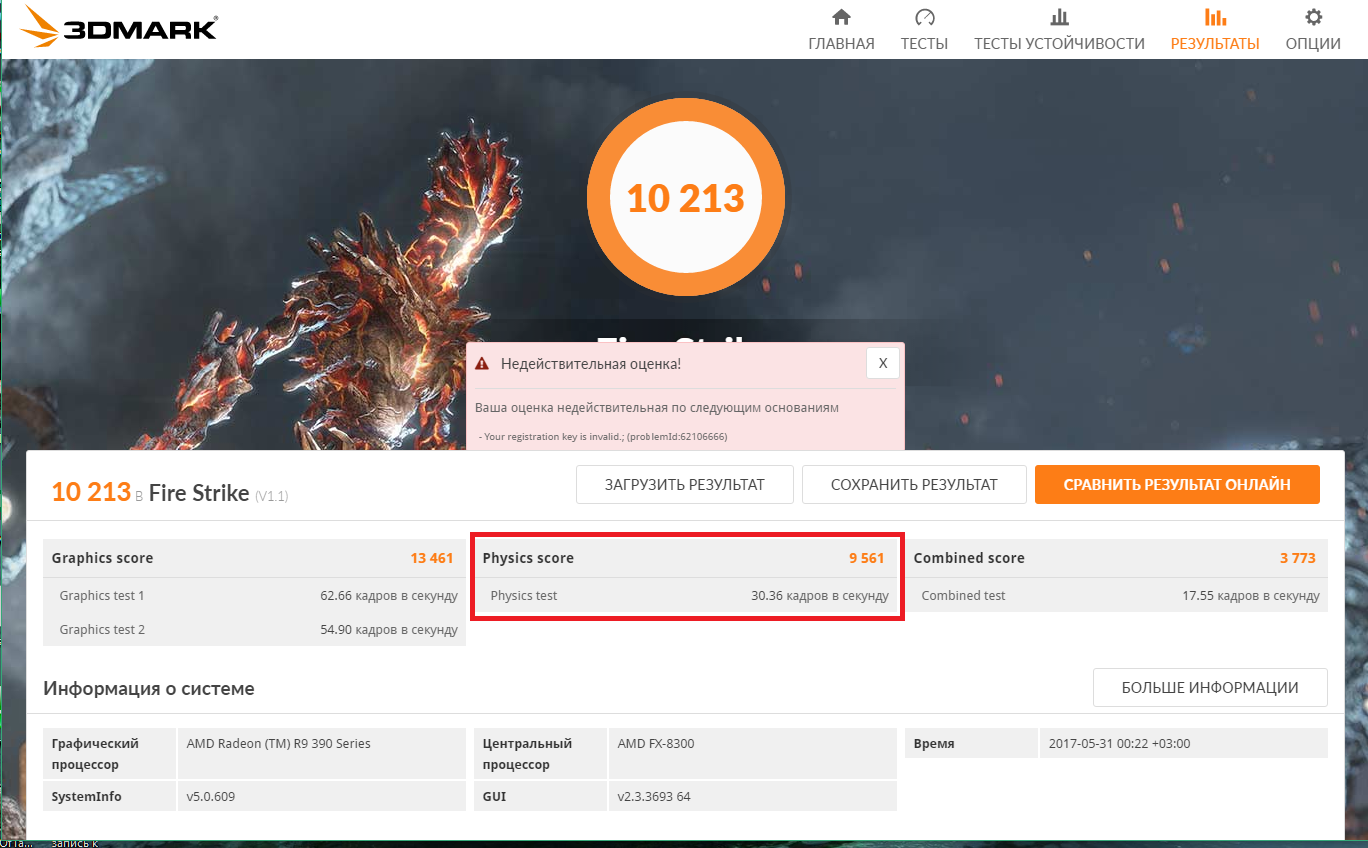Close the invalid score warning popup
Viewport: 1368px width, 848px height.
click(x=883, y=364)
